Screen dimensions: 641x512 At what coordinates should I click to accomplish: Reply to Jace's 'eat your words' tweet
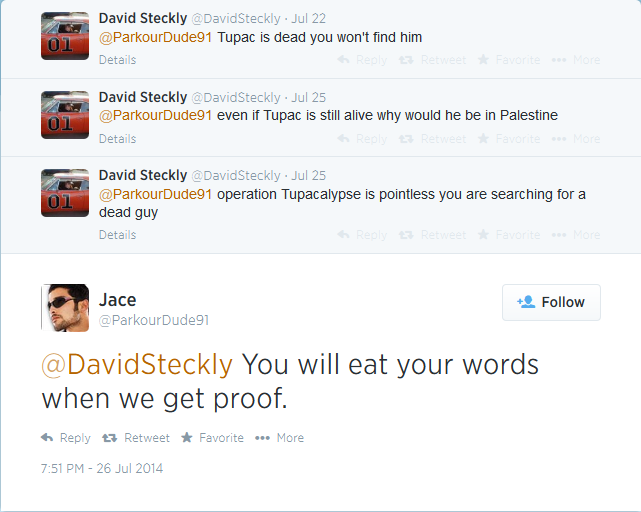[x=66, y=438]
